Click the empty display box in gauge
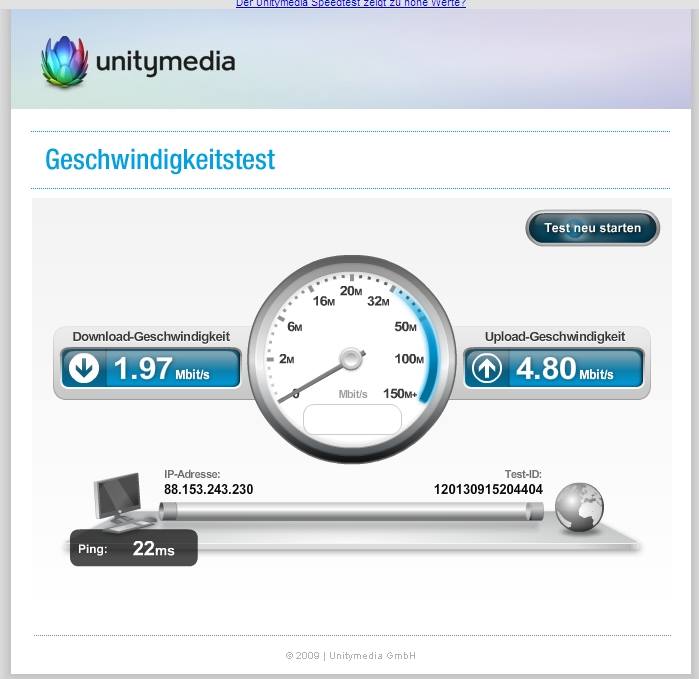699x679 pixels. coord(352,419)
